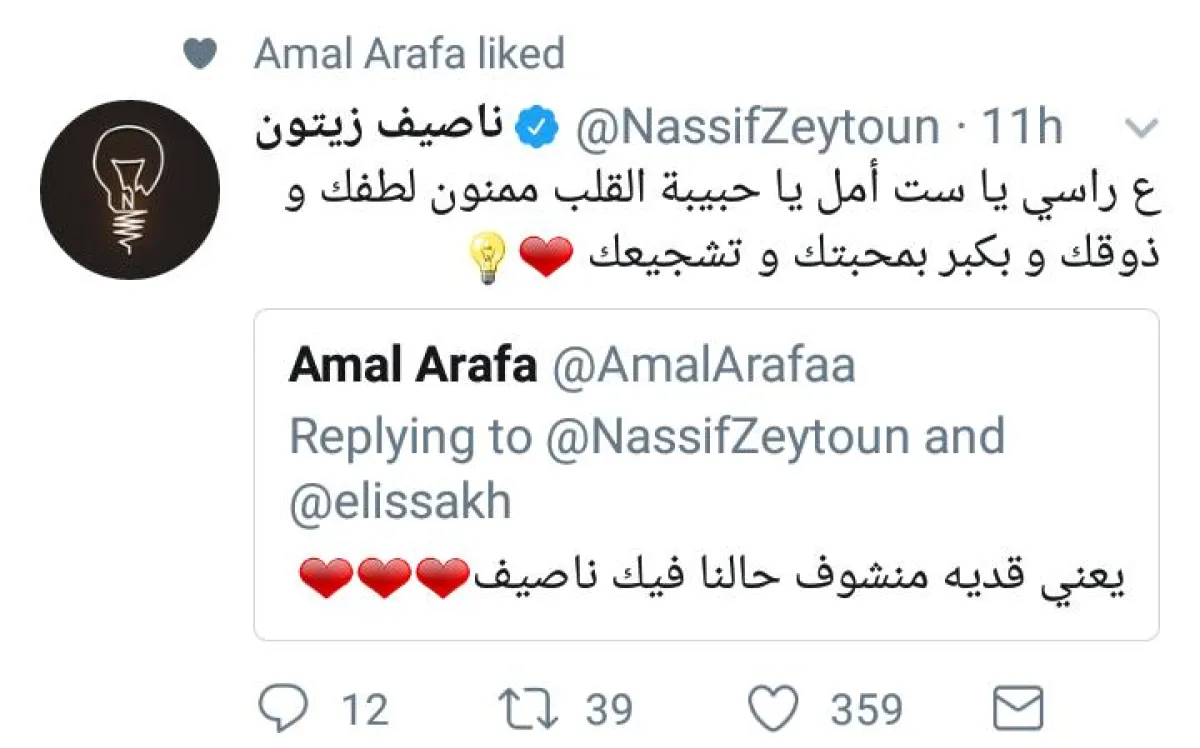Click the reply speech bubble icon
Image resolution: width=1200 pixels, height=748 pixels.
283,709
